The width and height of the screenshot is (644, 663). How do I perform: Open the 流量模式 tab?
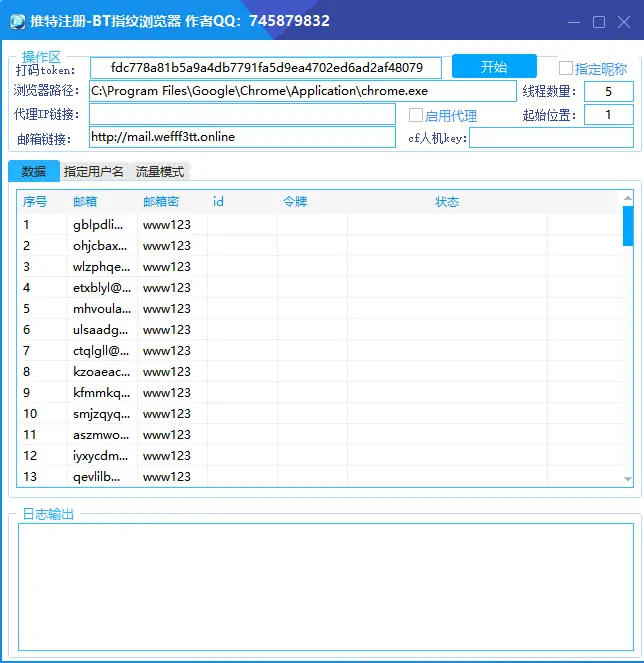pos(160,172)
